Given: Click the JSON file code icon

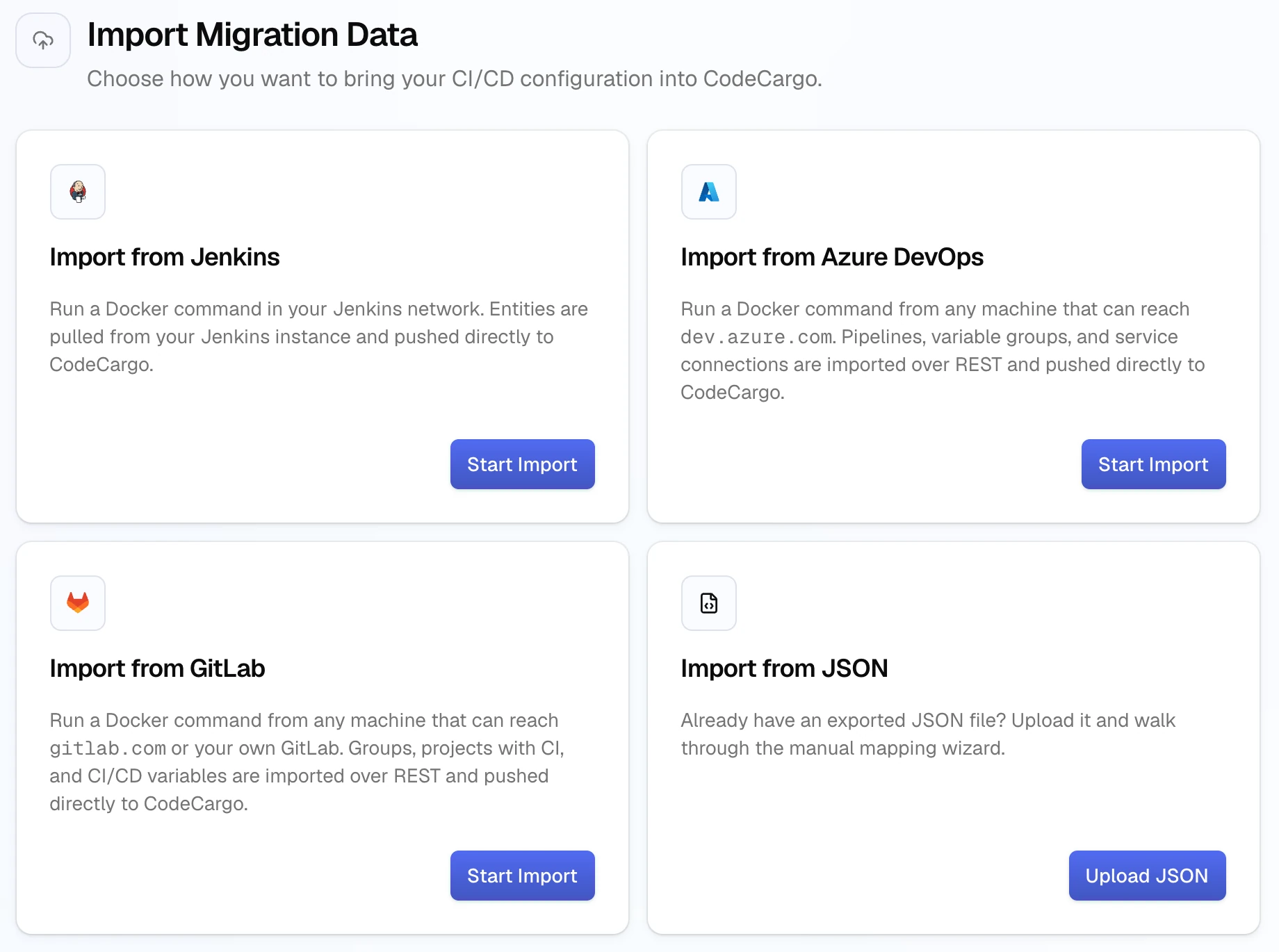Looking at the screenshot, I should 709,603.
